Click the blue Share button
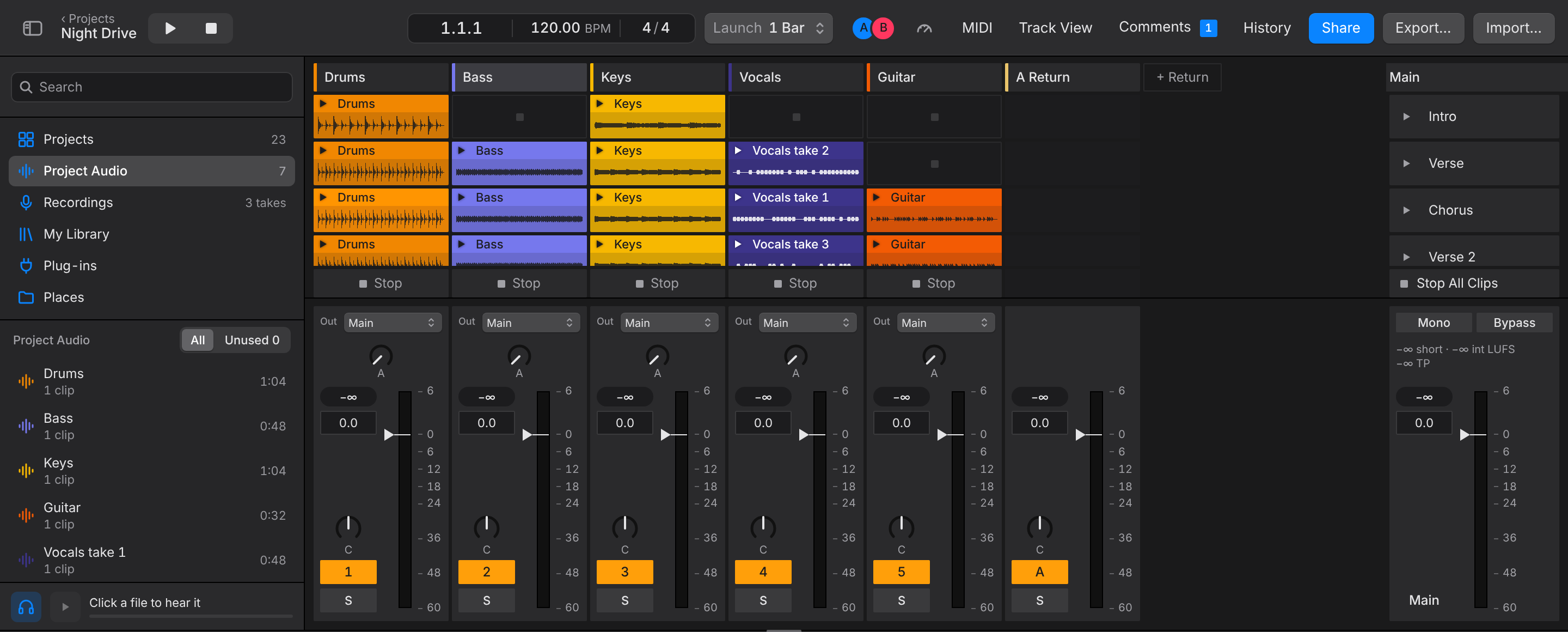1568x632 pixels. 1340,28
